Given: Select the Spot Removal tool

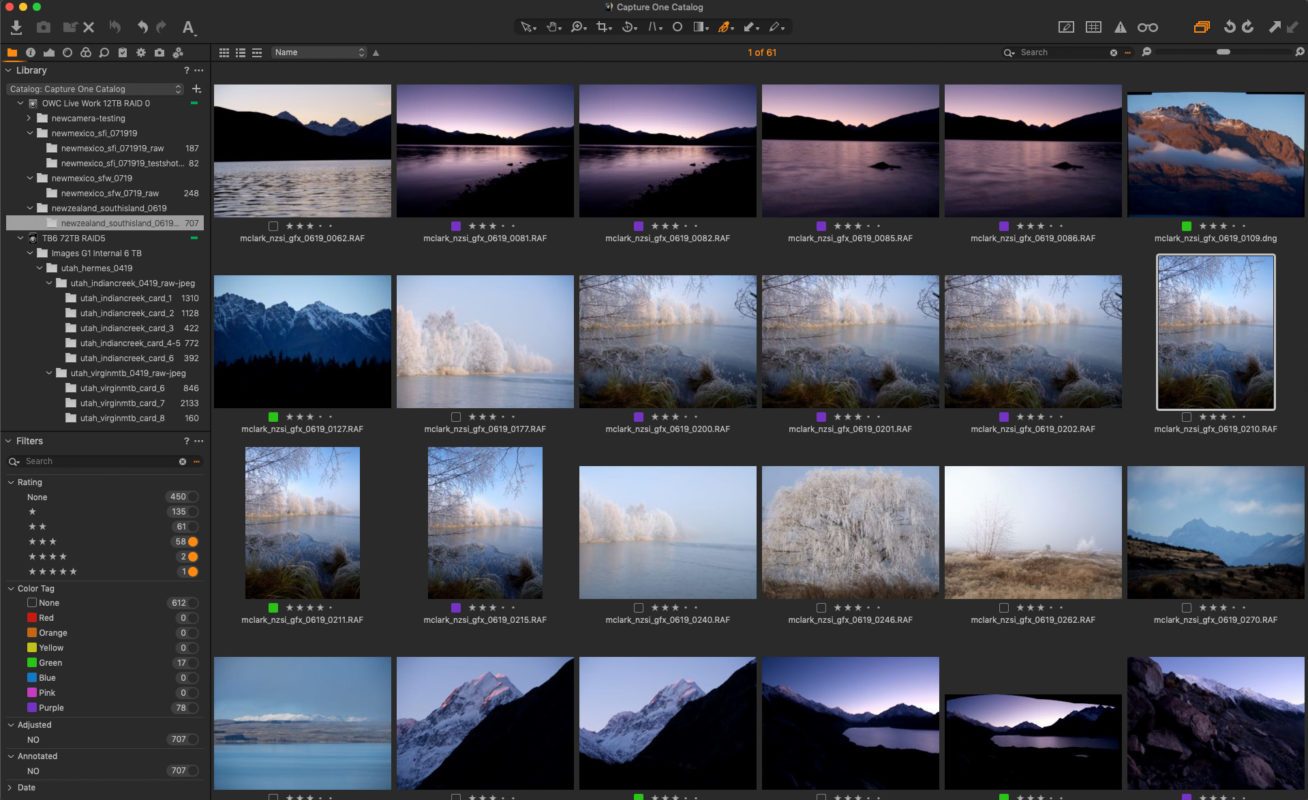Looking at the screenshot, I should (x=678, y=27).
